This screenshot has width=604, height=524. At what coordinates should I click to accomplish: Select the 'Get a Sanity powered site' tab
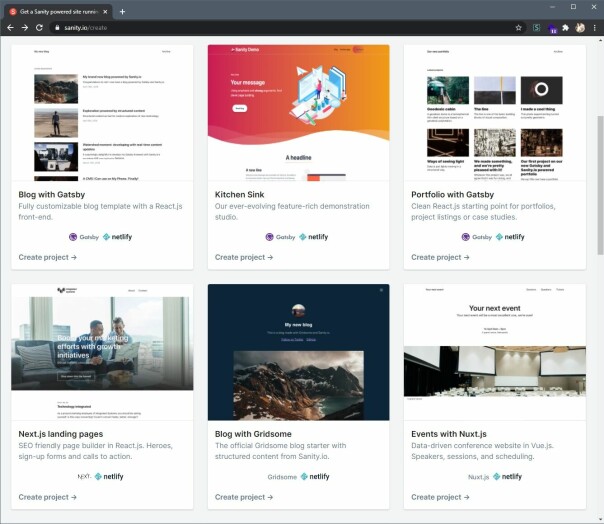tap(58, 12)
